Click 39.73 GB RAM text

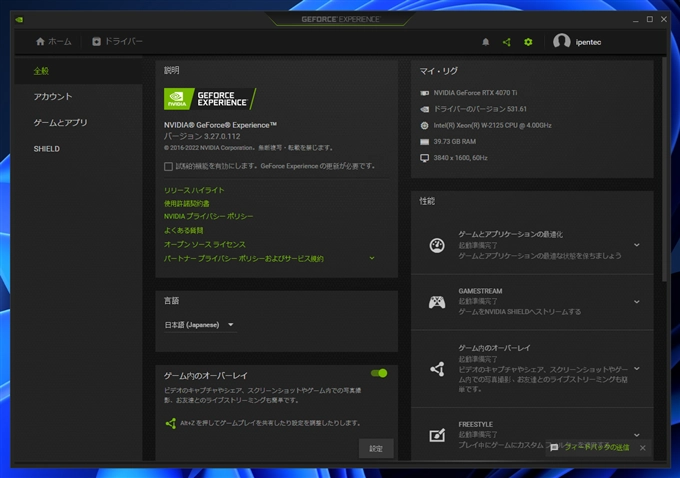(454, 142)
